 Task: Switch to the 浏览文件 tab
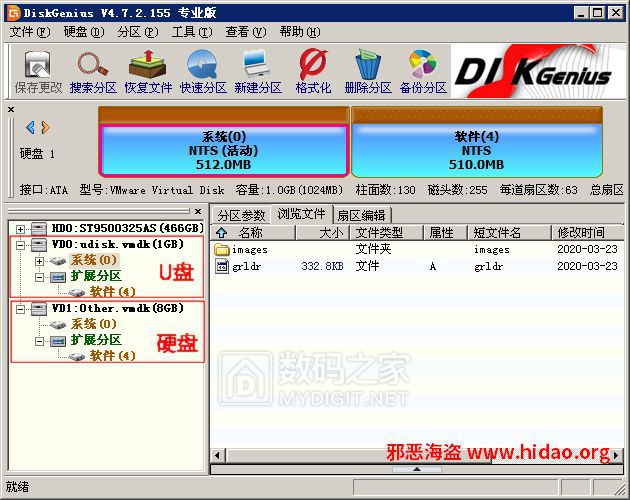click(301, 214)
